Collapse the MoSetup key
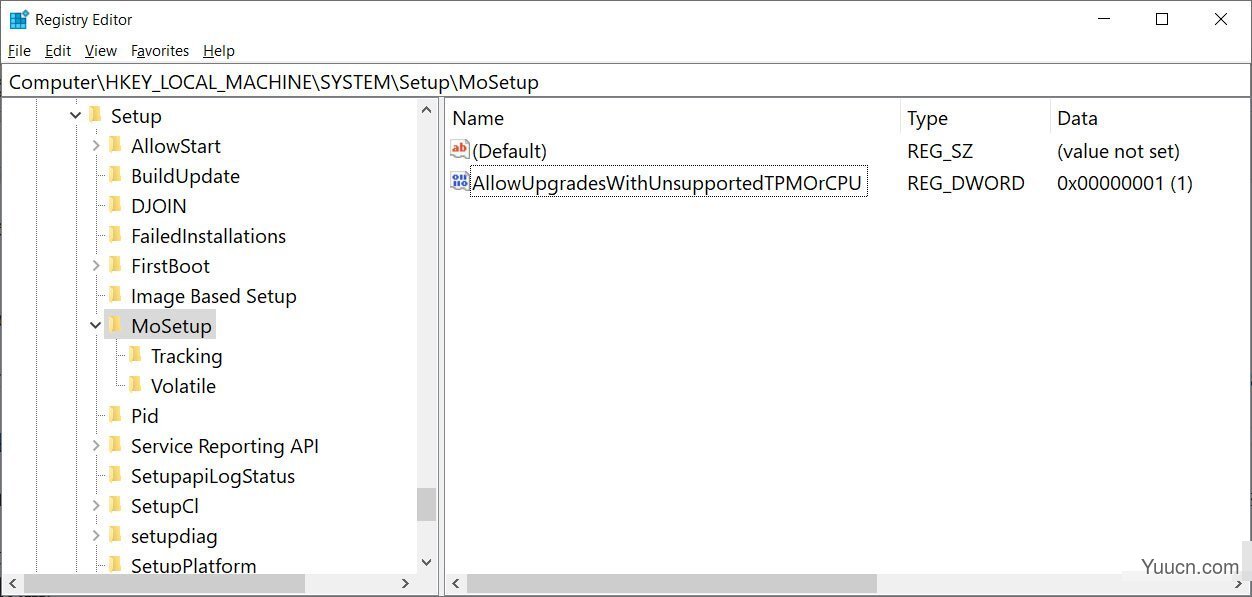The width and height of the screenshot is (1252, 597). point(96,326)
